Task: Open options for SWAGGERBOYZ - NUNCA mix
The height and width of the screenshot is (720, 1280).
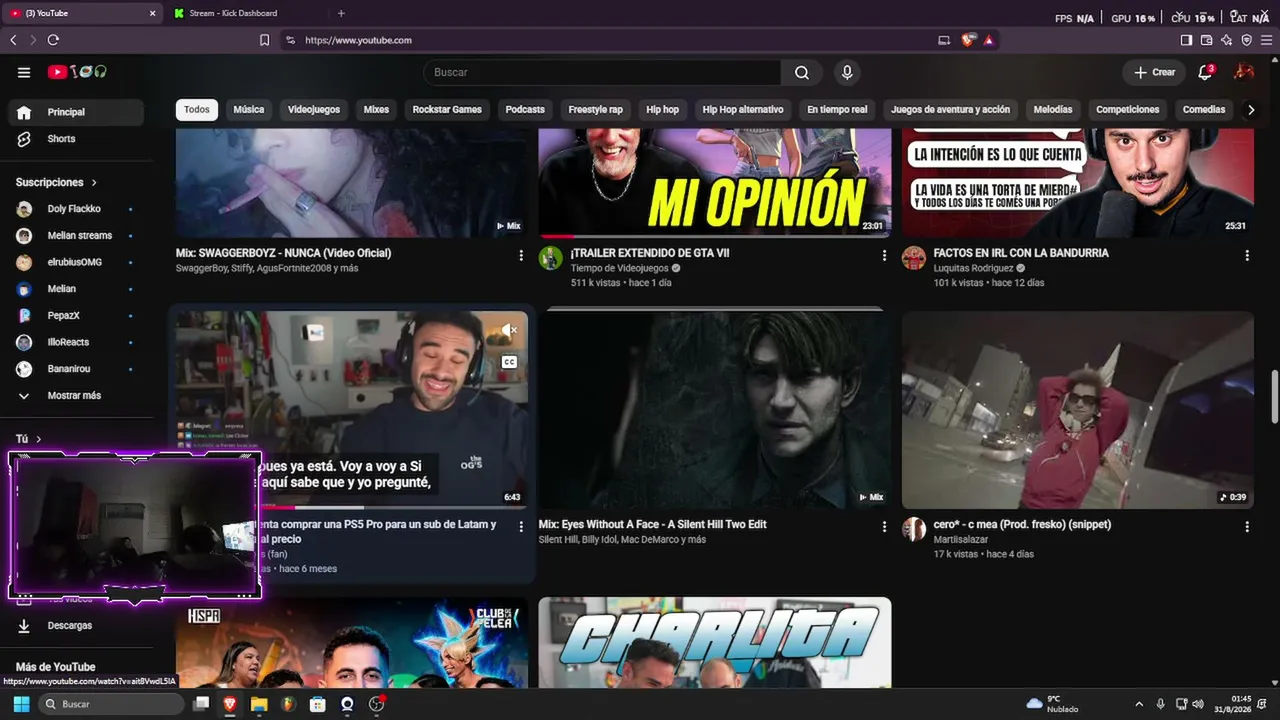Action: pos(521,256)
